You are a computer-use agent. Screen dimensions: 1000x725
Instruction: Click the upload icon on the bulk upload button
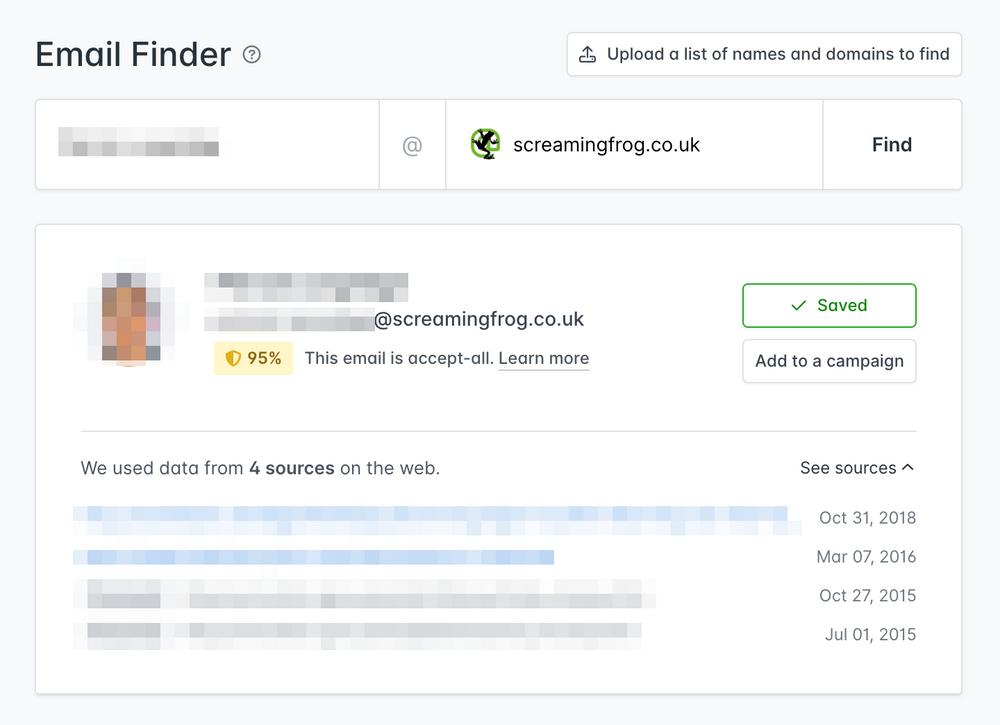(x=589, y=54)
